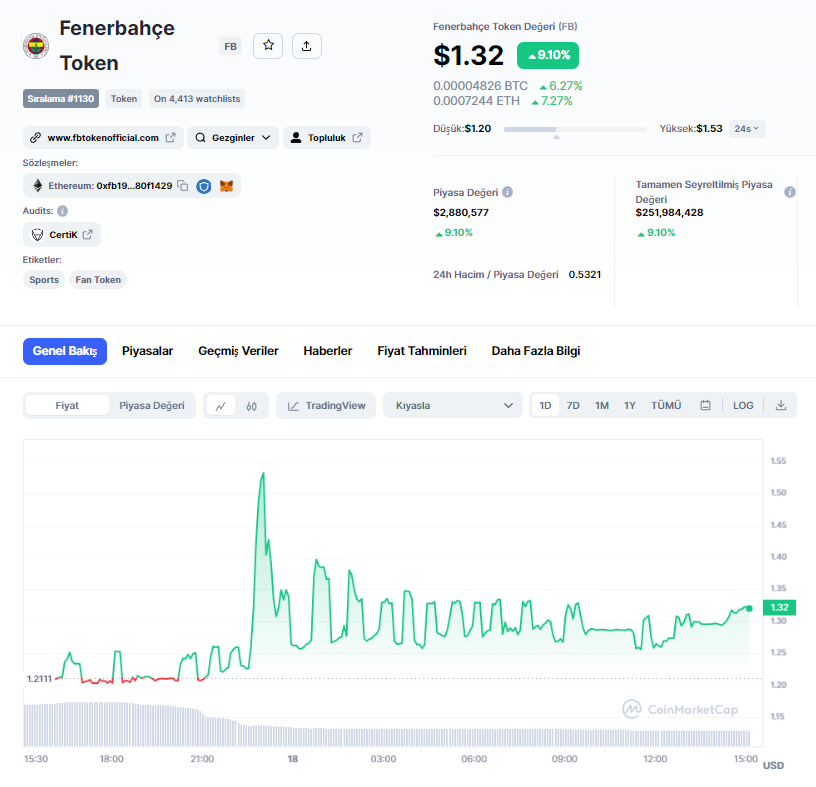Select candlestick chart type
The height and width of the screenshot is (787, 816).
(252, 405)
